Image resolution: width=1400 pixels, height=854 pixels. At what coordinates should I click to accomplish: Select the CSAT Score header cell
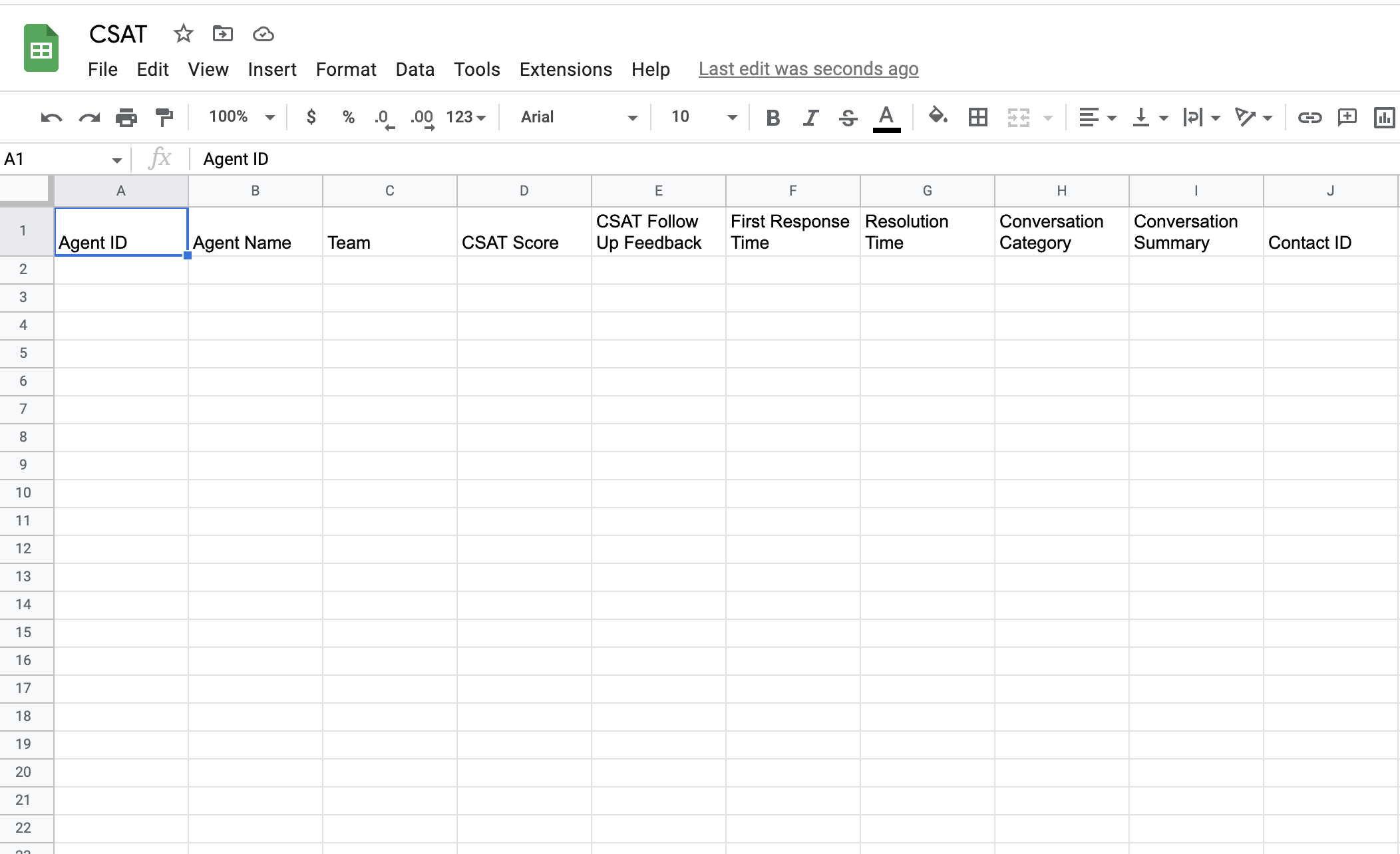(x=524, y=231)
